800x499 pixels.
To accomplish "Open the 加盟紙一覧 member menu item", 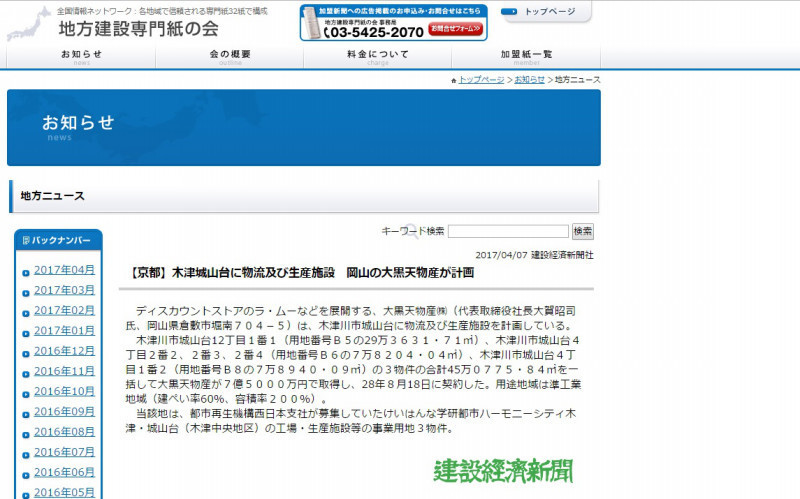I will click(x=526, y=56).
